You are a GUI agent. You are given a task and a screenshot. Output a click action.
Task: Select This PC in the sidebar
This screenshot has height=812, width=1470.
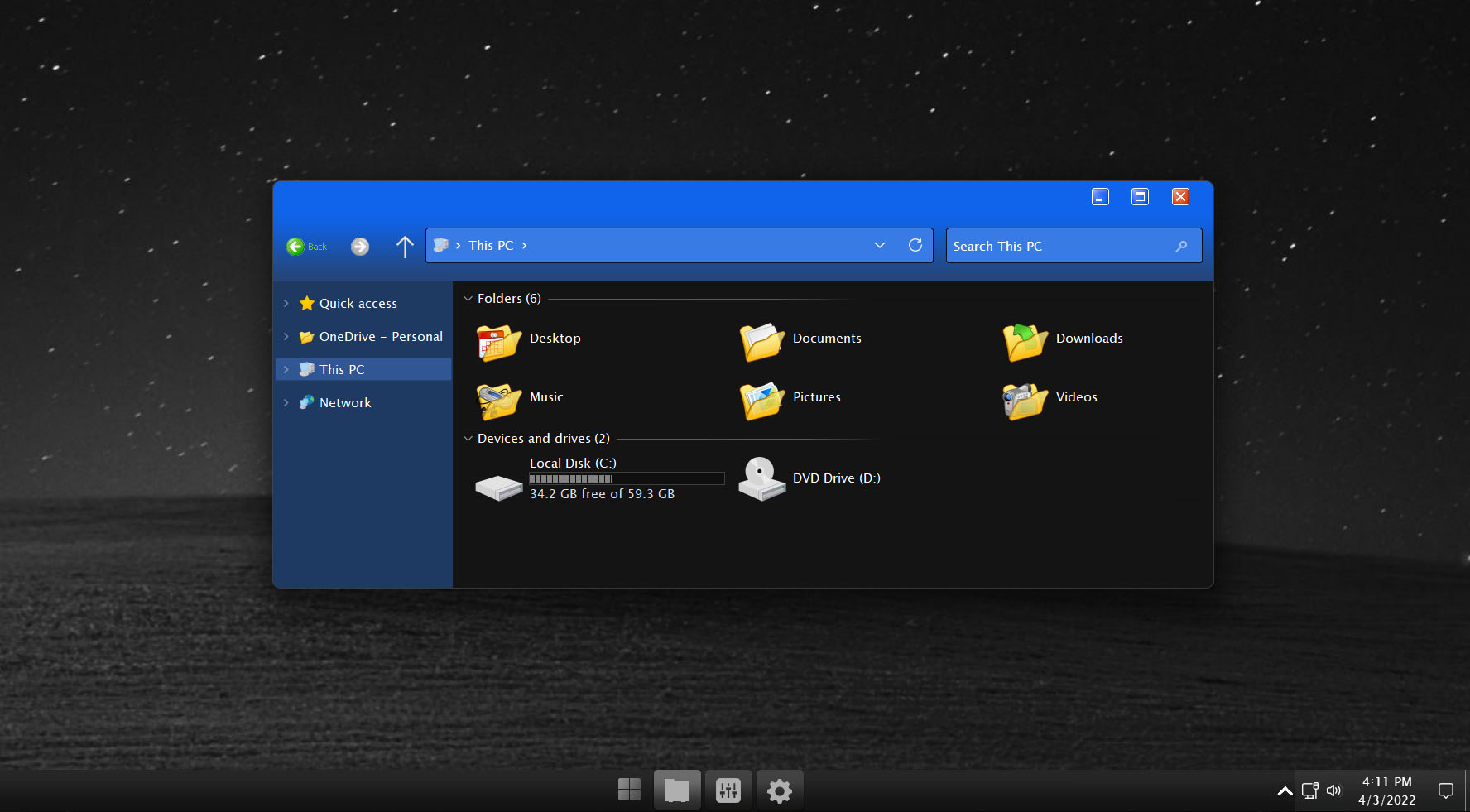click(x=343, y=369)
